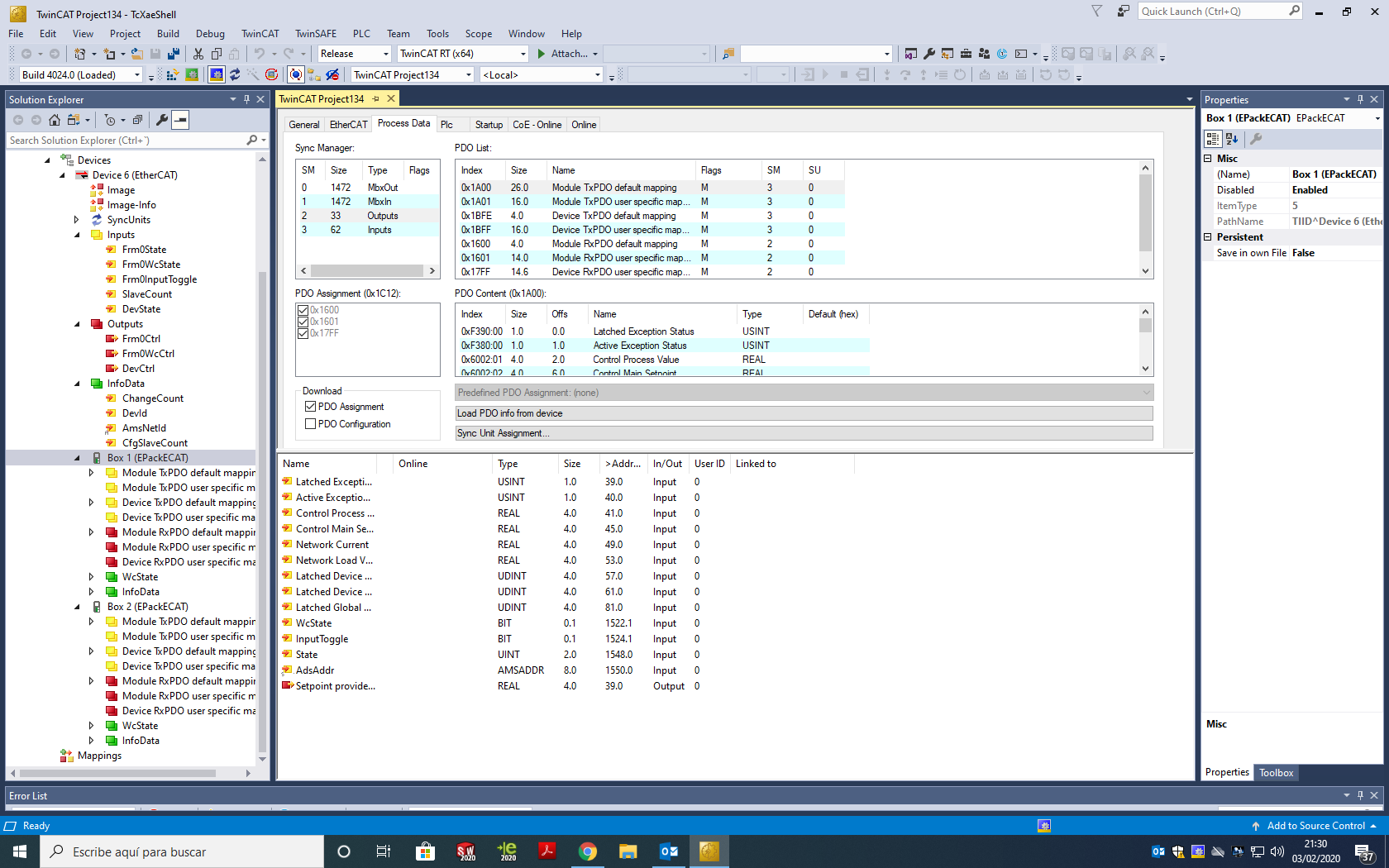The height and width of the screenshot is (868, 1389).
Task: Open the Properties wrench toolbar icon
Action: [929, 54]
